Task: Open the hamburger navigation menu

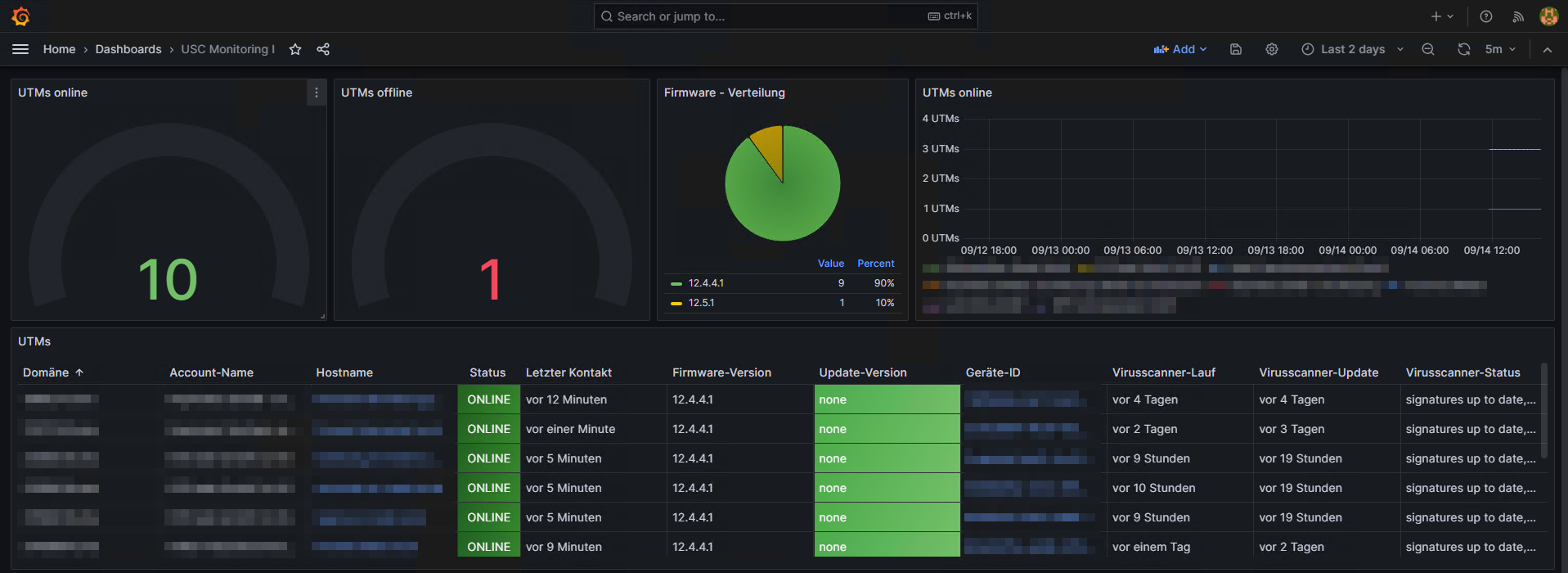Action: [x=20, y=49]
